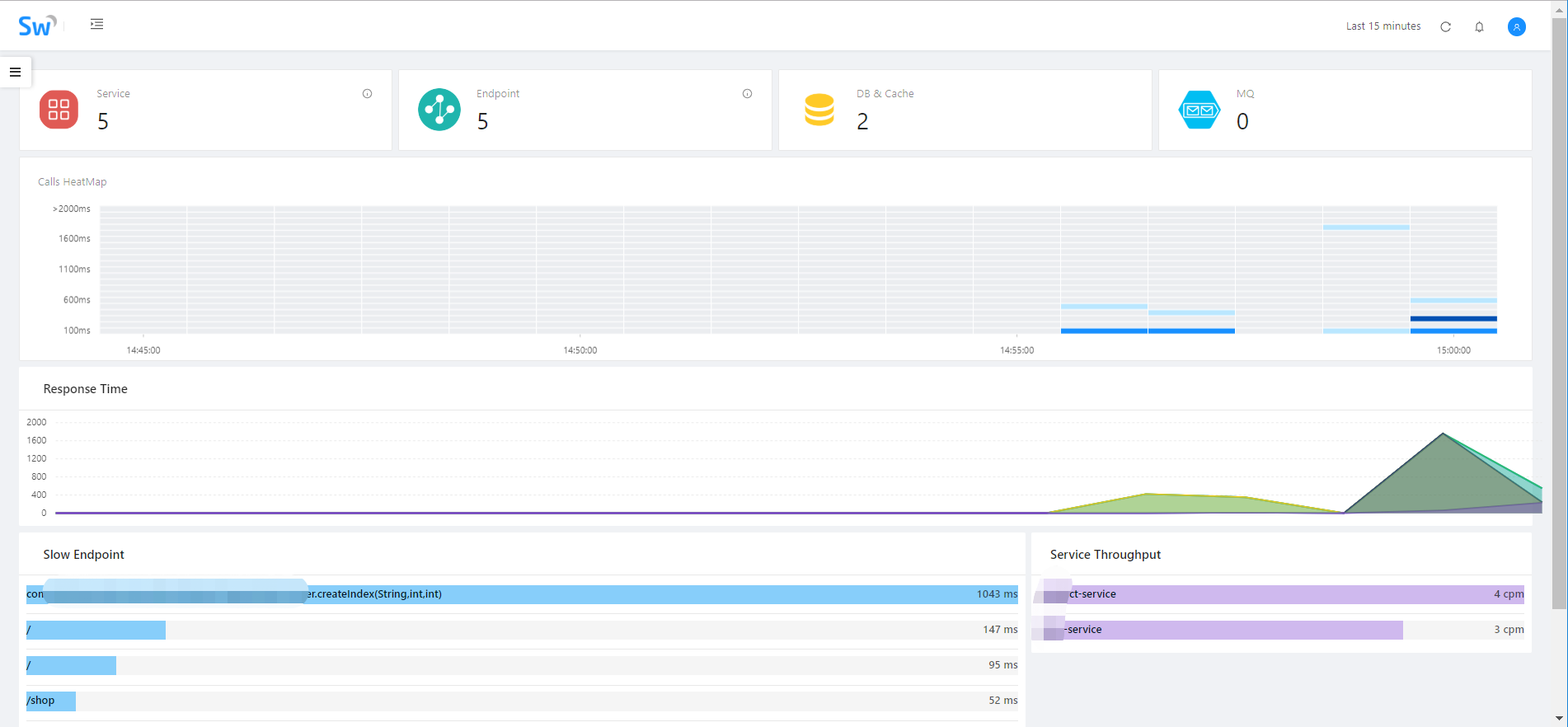Click the yellow DB & Cache icon
This screenshot has height=727, width=1568.
click(819, 110)
